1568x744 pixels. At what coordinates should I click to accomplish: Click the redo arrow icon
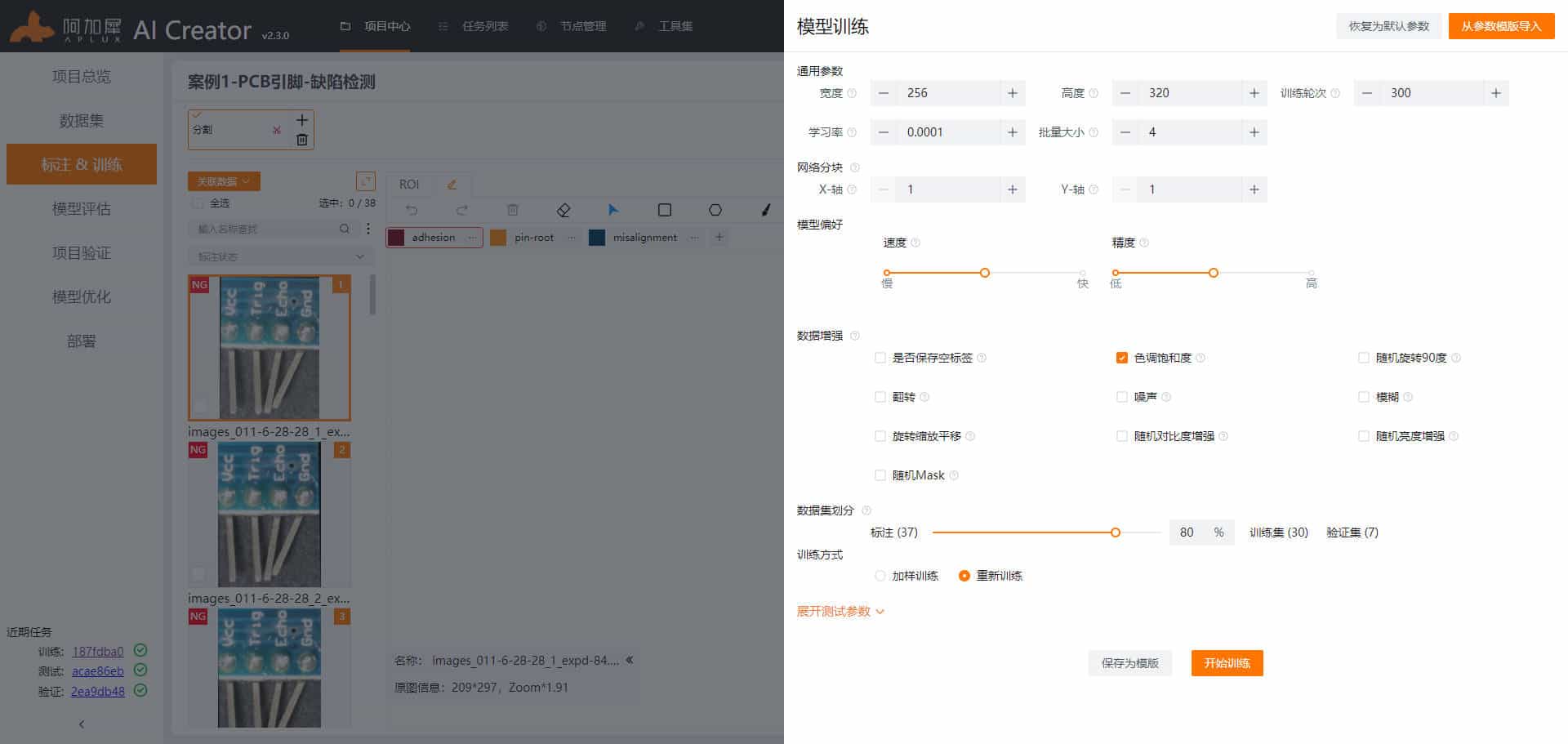point(462,210)
